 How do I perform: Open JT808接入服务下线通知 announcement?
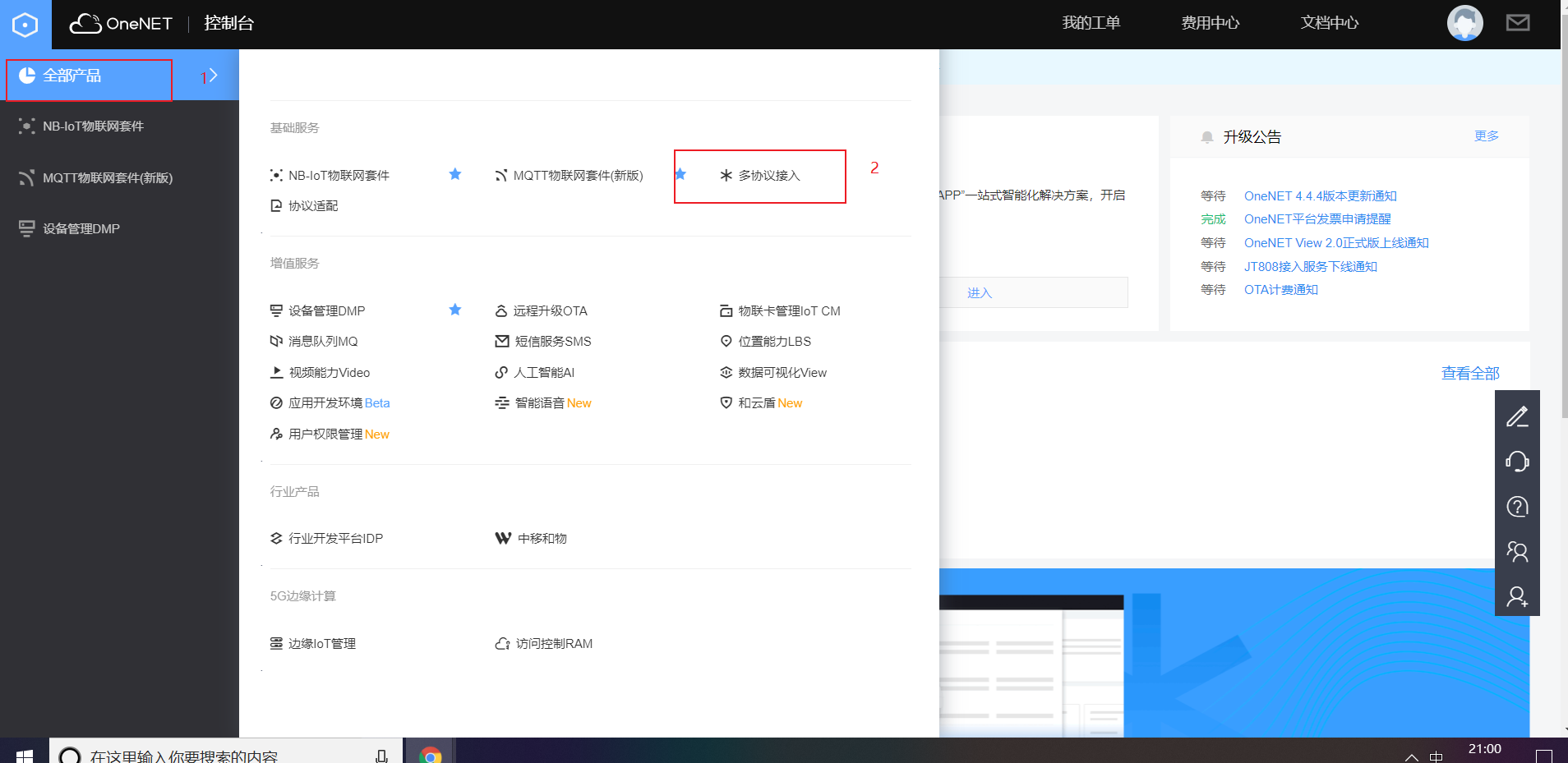coord(1310,267)
